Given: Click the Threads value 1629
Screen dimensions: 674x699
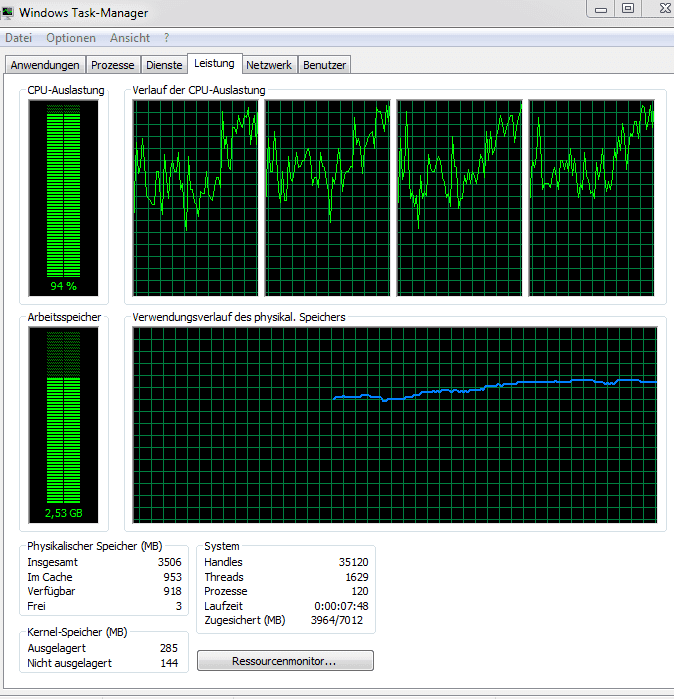Looking at the screenshot, I should [x=357, y=577].
